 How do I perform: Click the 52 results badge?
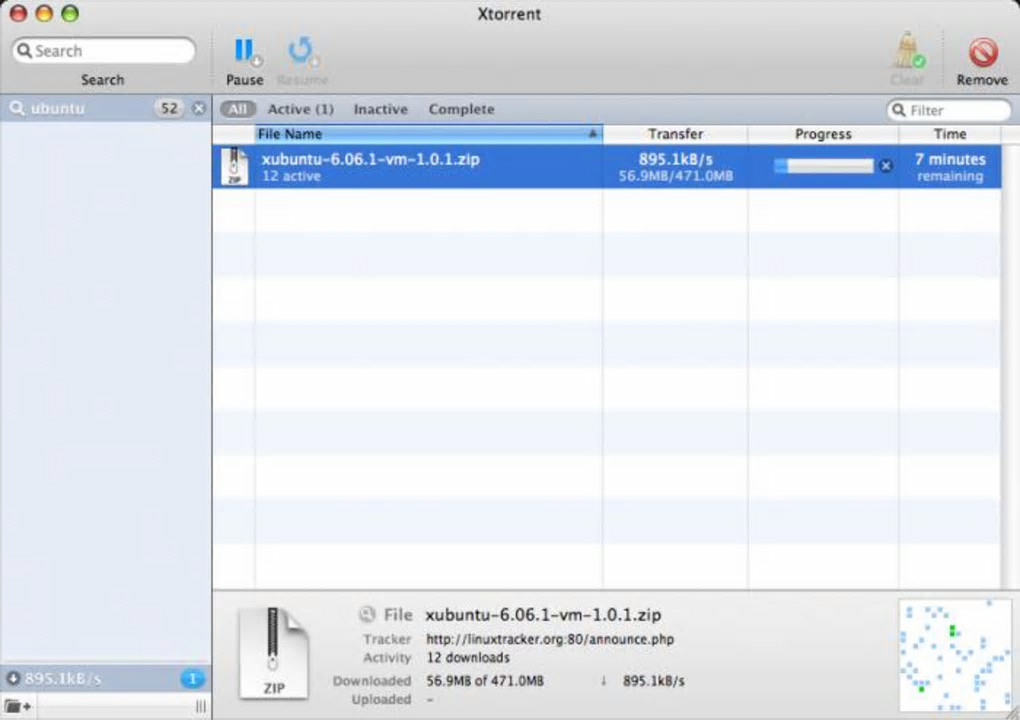click(x=169, y=109)
